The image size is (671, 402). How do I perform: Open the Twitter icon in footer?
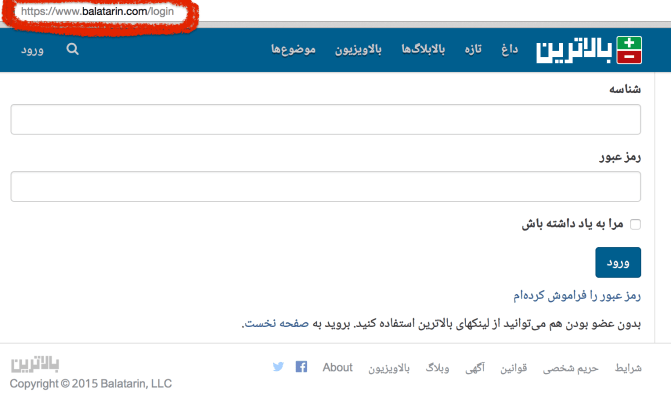[x=279, y=367]
